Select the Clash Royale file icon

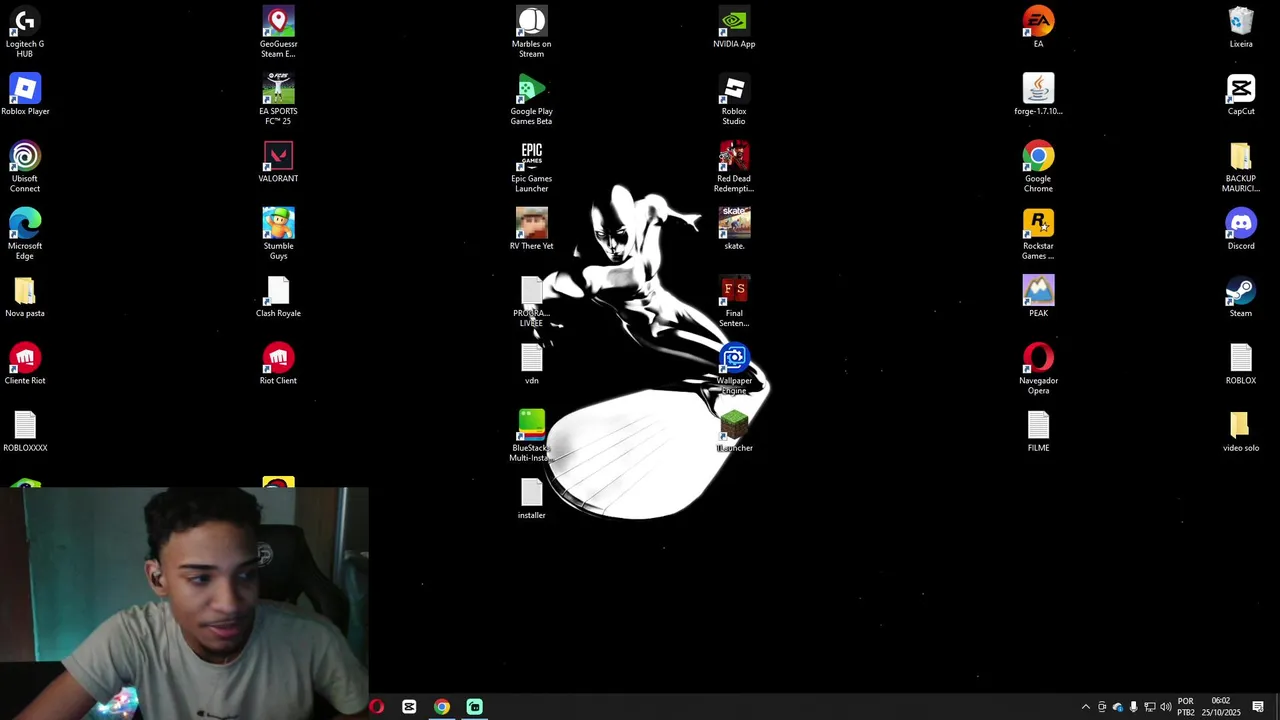[x=278, y=296]
